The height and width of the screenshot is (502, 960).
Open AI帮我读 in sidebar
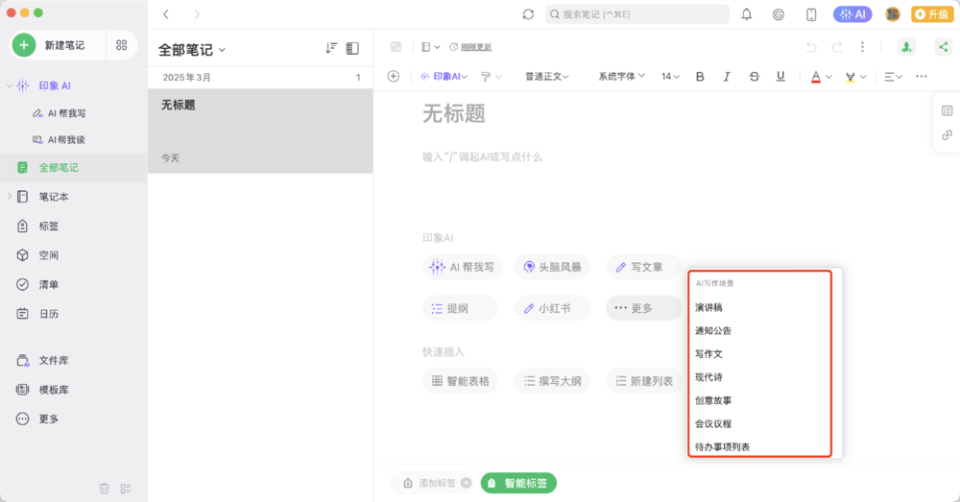click(59, 140)
